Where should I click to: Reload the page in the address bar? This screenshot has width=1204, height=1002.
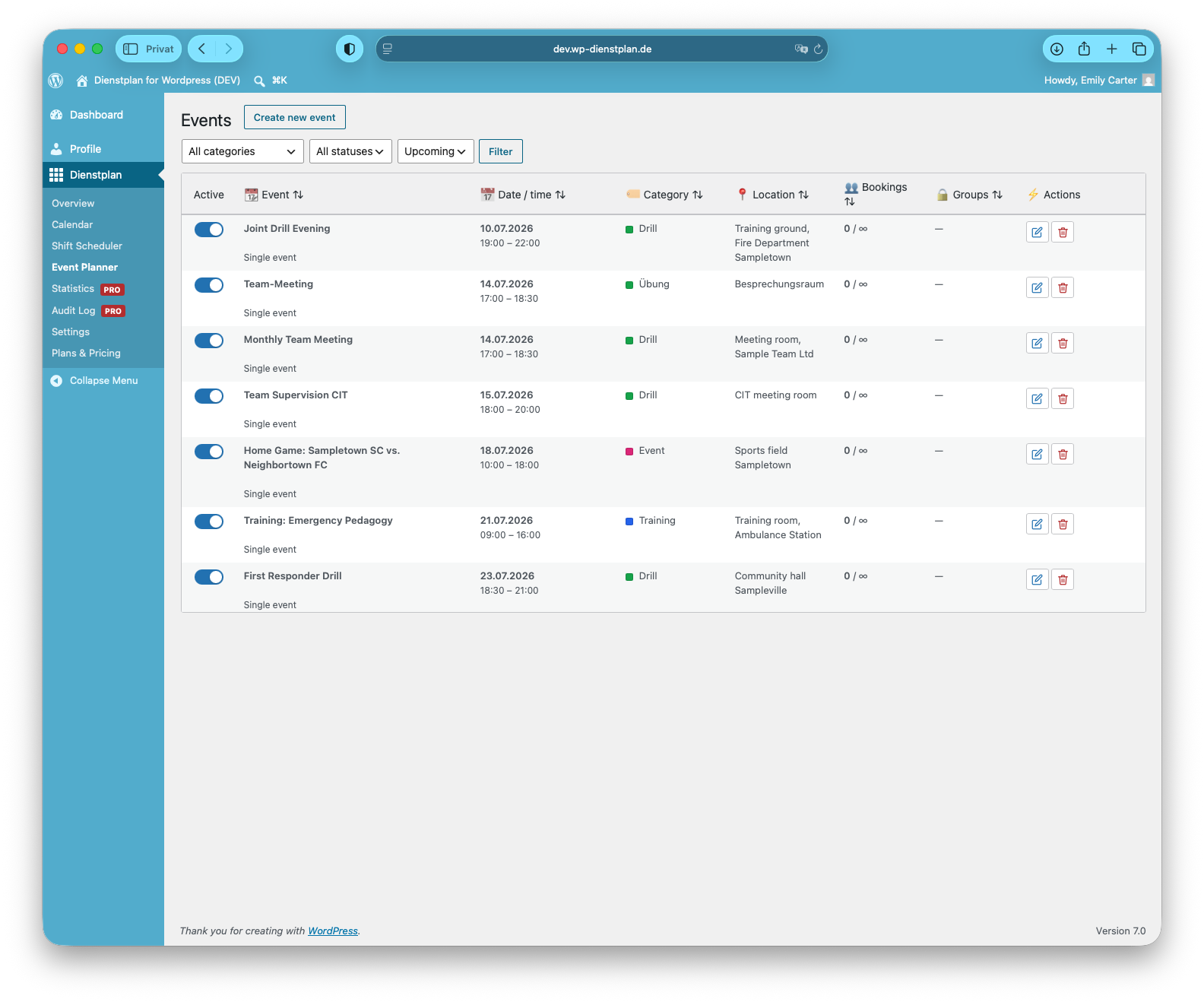(818, 49)
